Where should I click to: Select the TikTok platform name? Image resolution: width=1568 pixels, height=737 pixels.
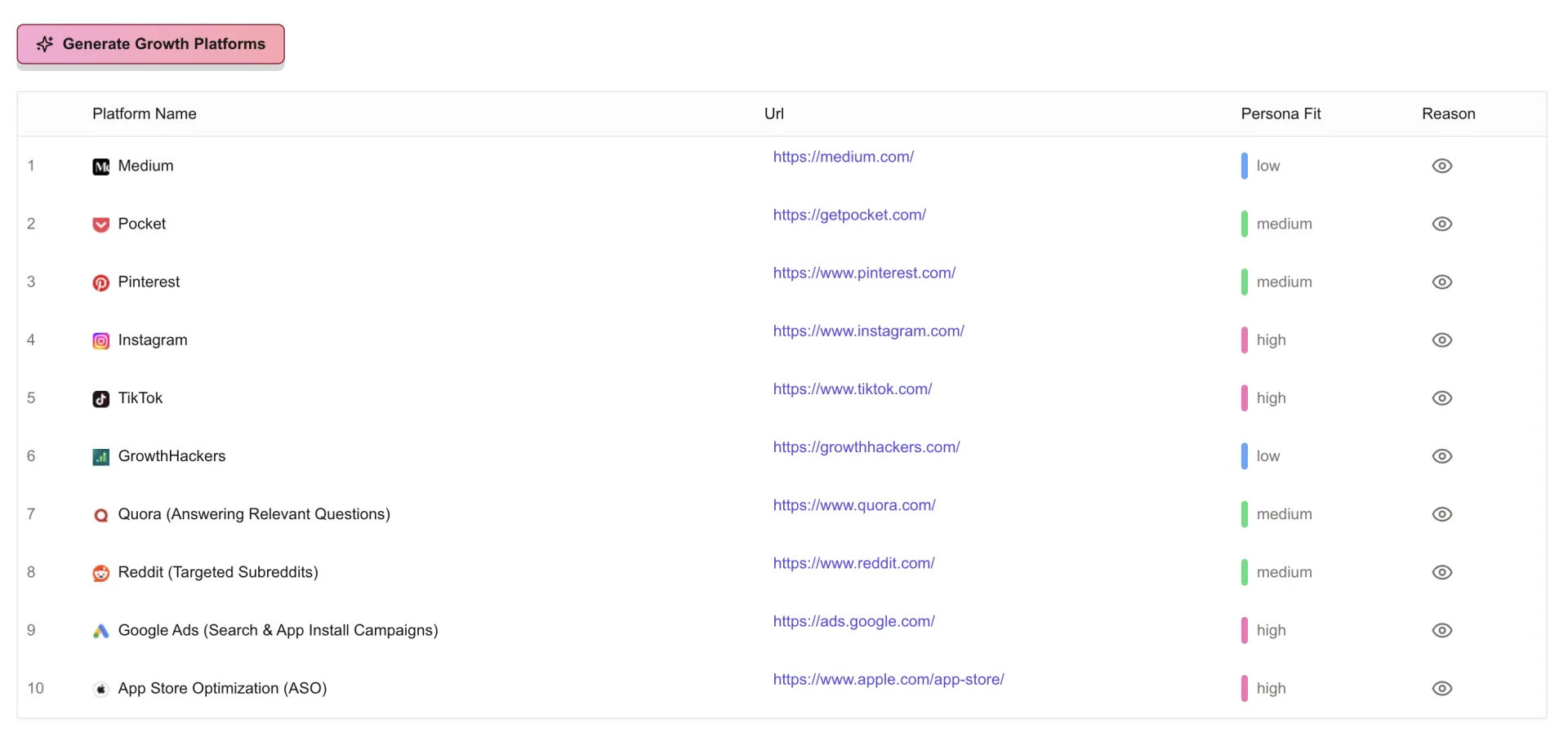[140, 397]
